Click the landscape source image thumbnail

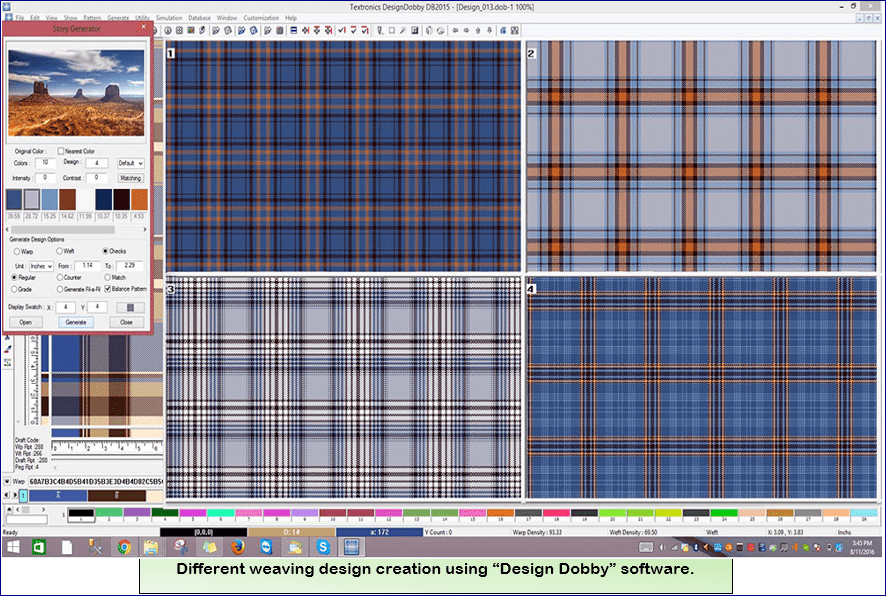(x=76, y=93)
